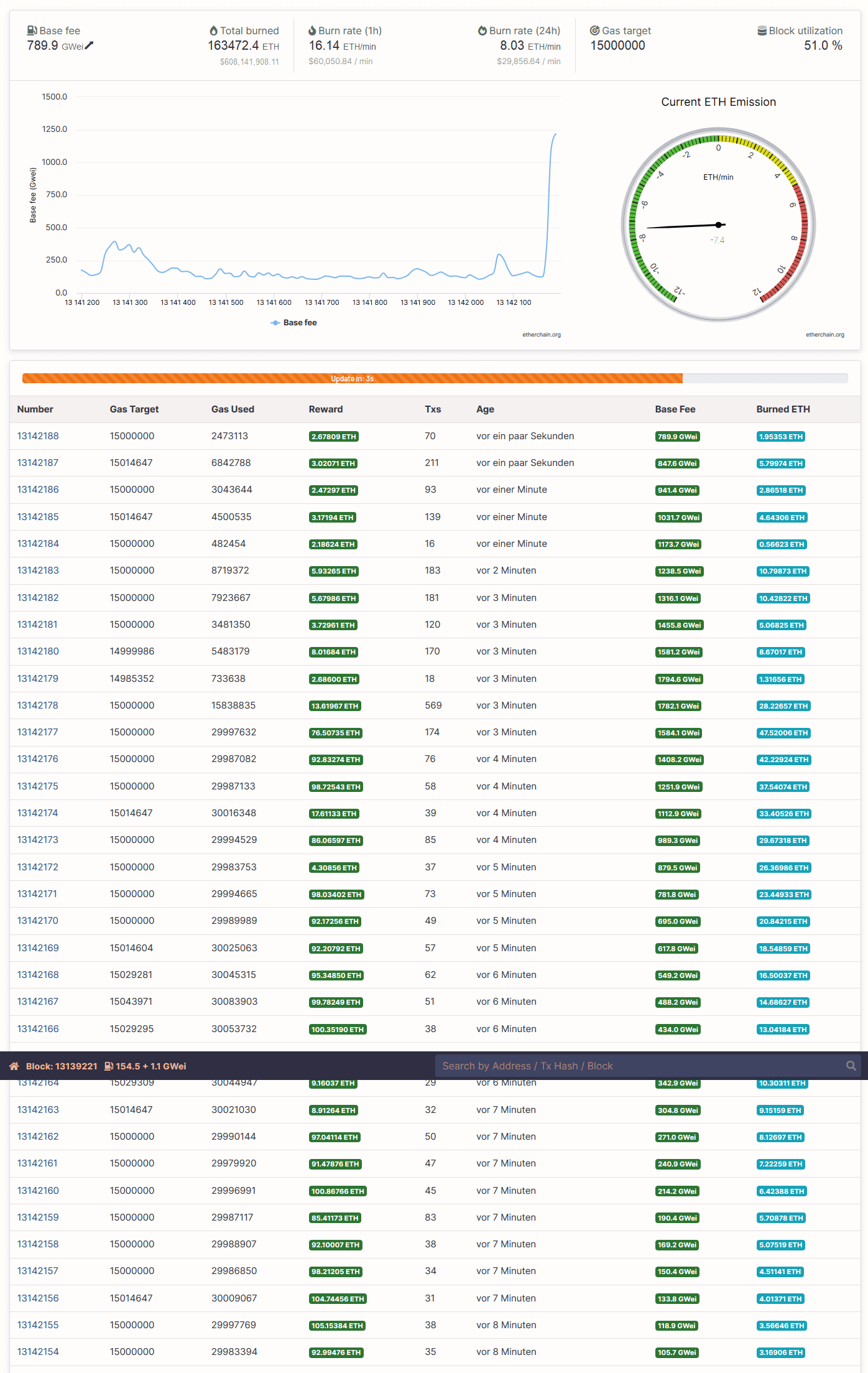Click the flame icon beside Burn rate (1h)

coord(312,30)
